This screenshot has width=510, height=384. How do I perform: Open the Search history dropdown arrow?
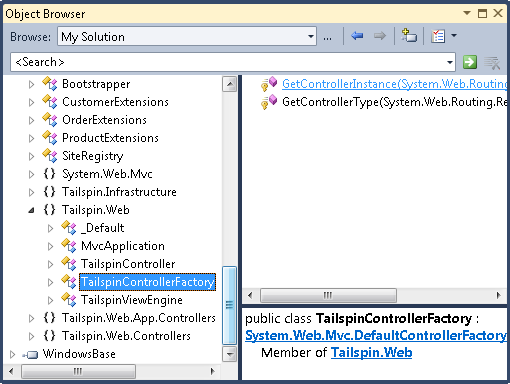click(x=450, y=62)
